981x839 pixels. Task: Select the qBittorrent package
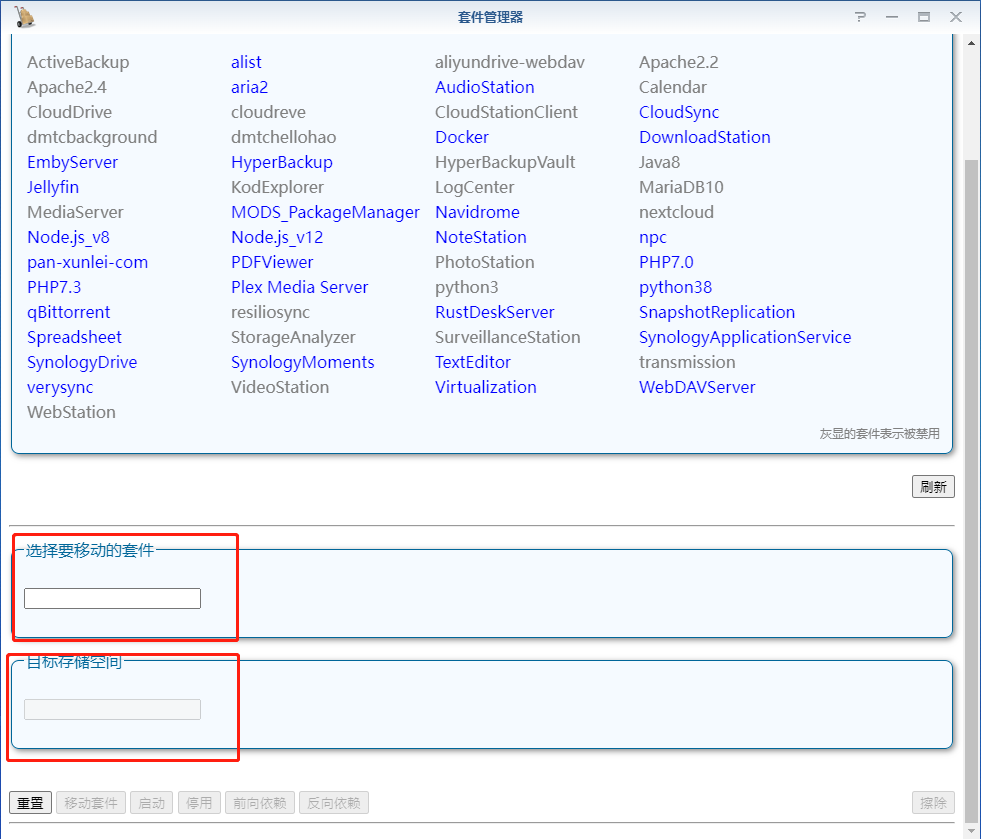(68, 312)
